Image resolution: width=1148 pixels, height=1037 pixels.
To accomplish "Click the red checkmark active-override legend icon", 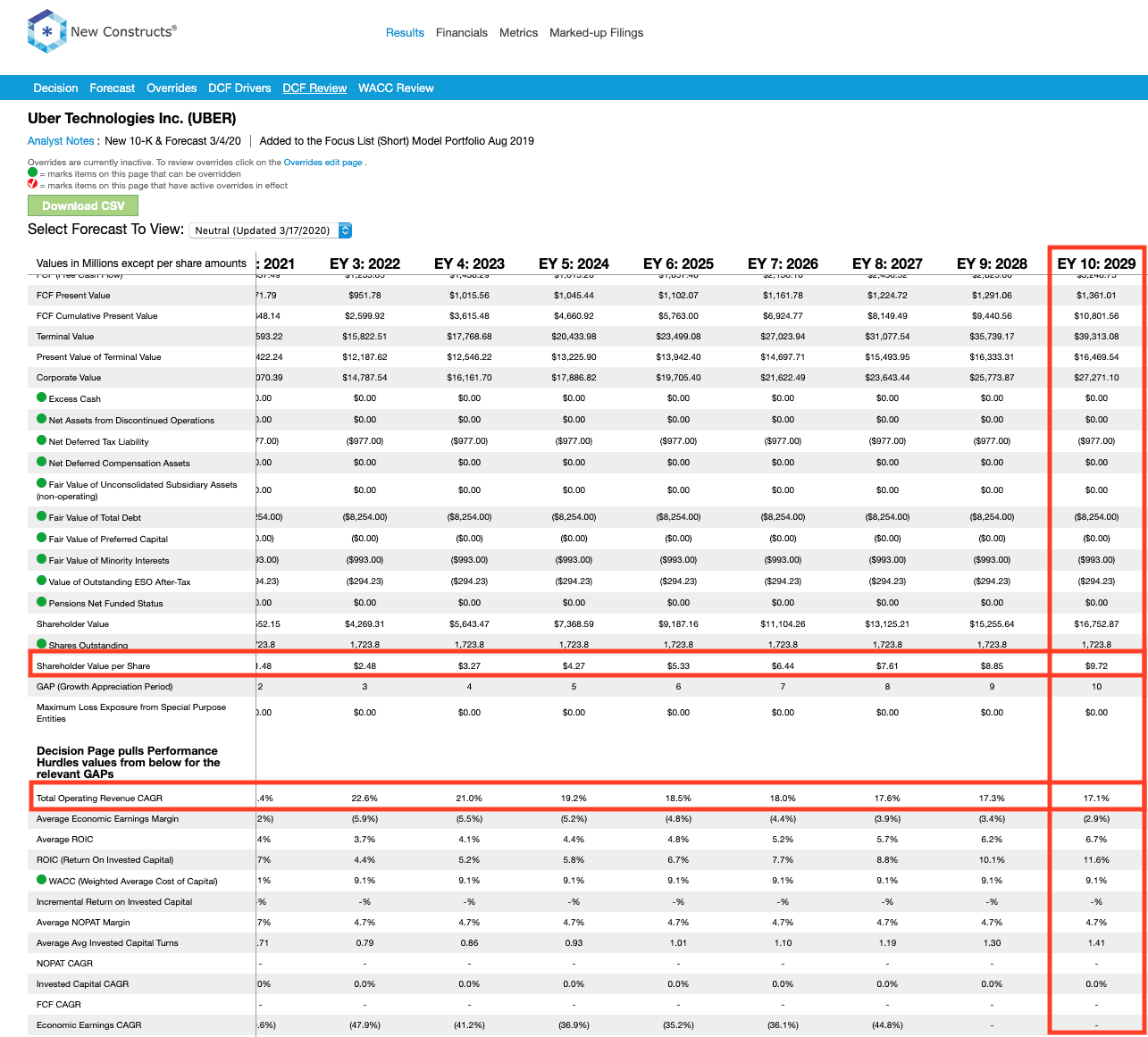I will point(32,184).
